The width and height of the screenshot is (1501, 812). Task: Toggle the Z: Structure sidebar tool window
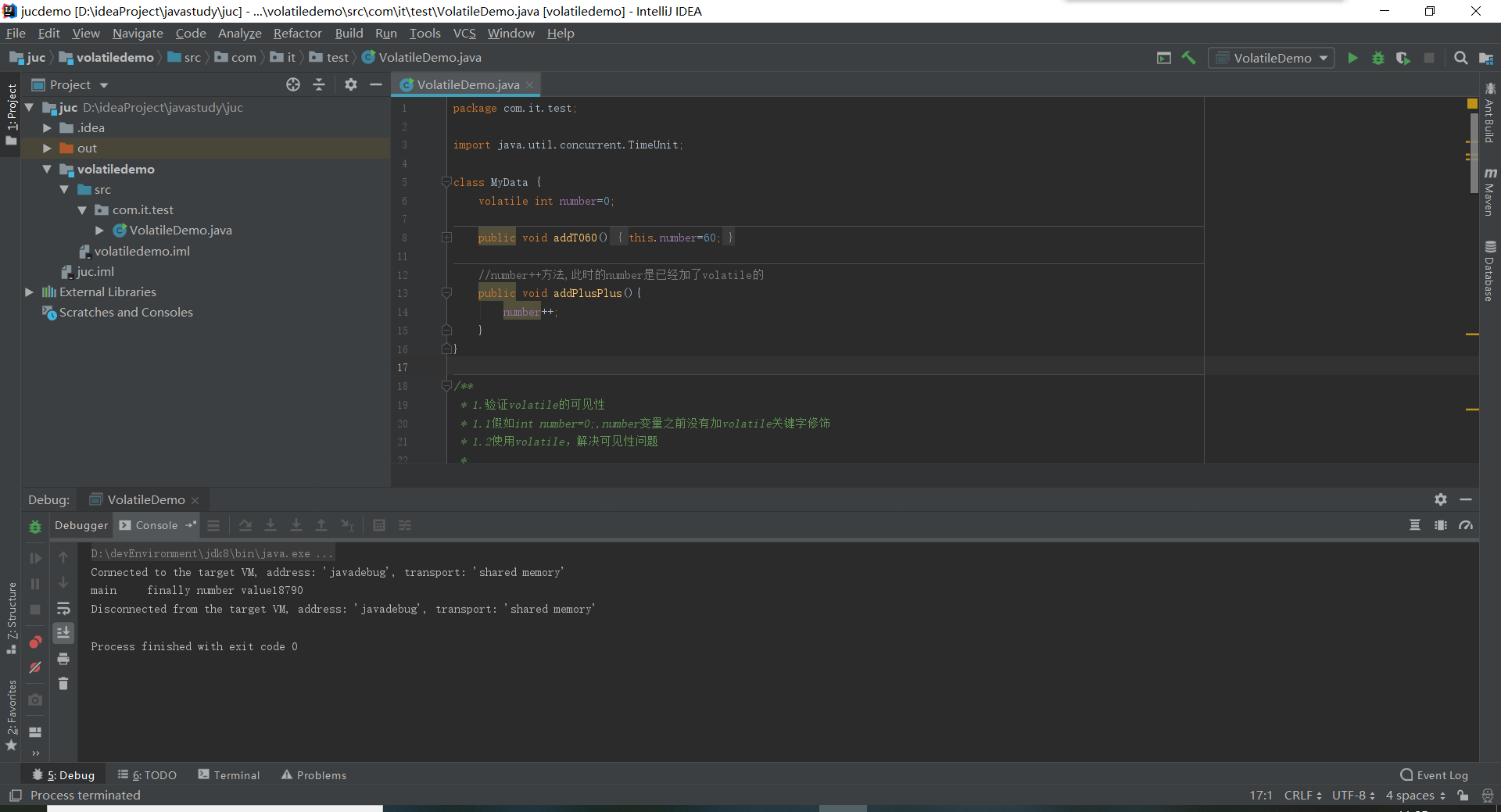click(x=11, y=617)
